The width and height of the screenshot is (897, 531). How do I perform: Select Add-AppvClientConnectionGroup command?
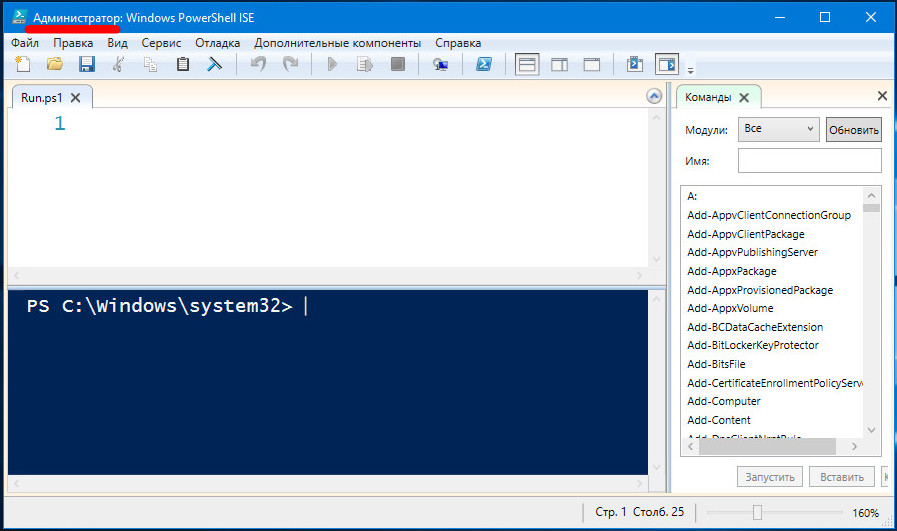pos(769,215)
